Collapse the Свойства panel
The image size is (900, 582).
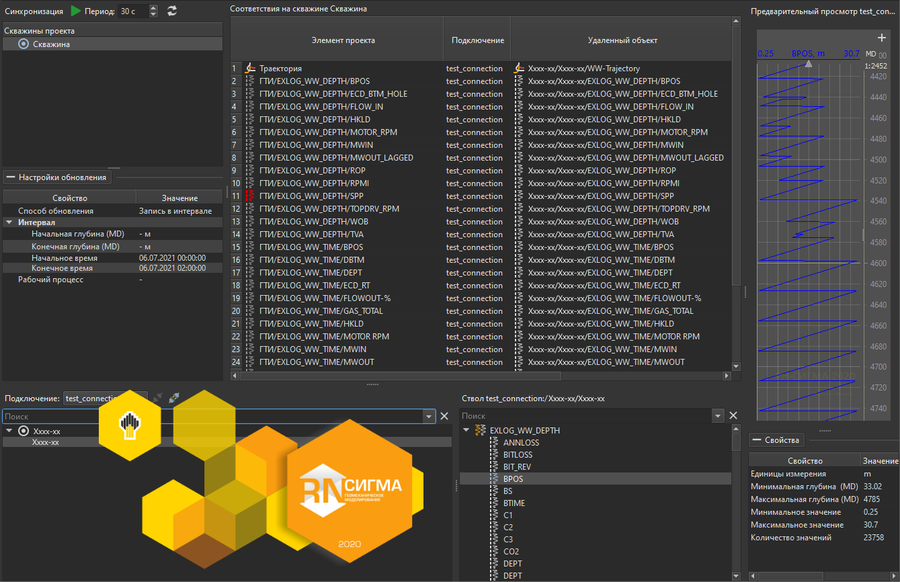pyautogui.click(x=757, y=441)
